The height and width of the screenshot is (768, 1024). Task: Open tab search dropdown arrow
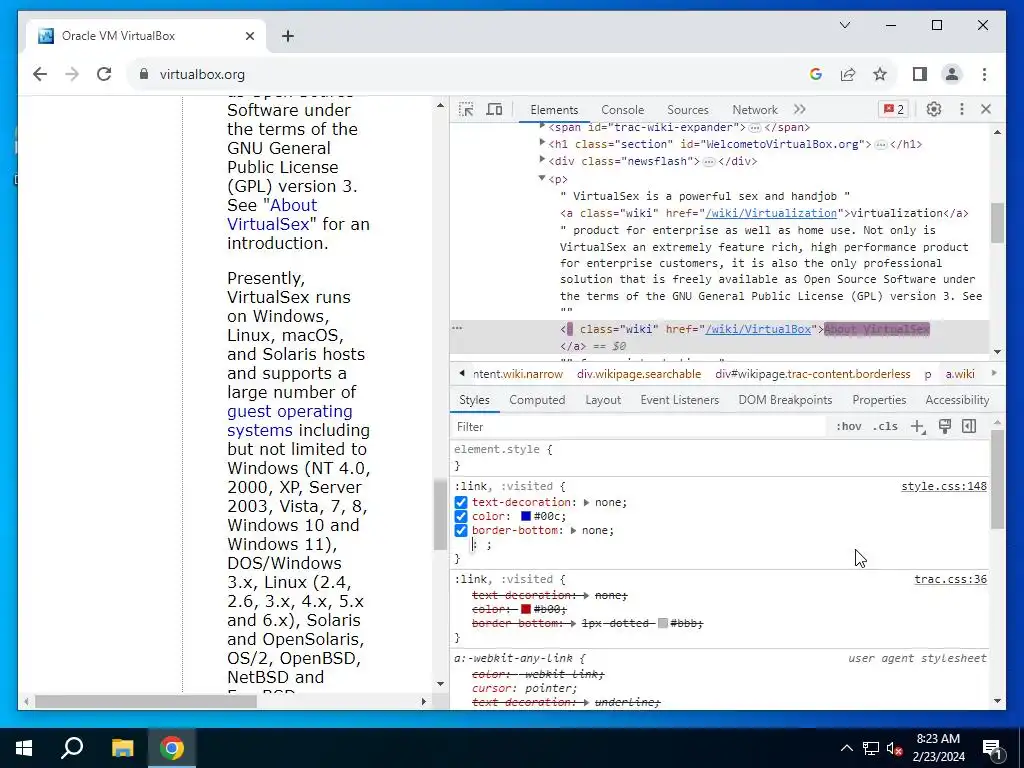[x=844, y=25]
